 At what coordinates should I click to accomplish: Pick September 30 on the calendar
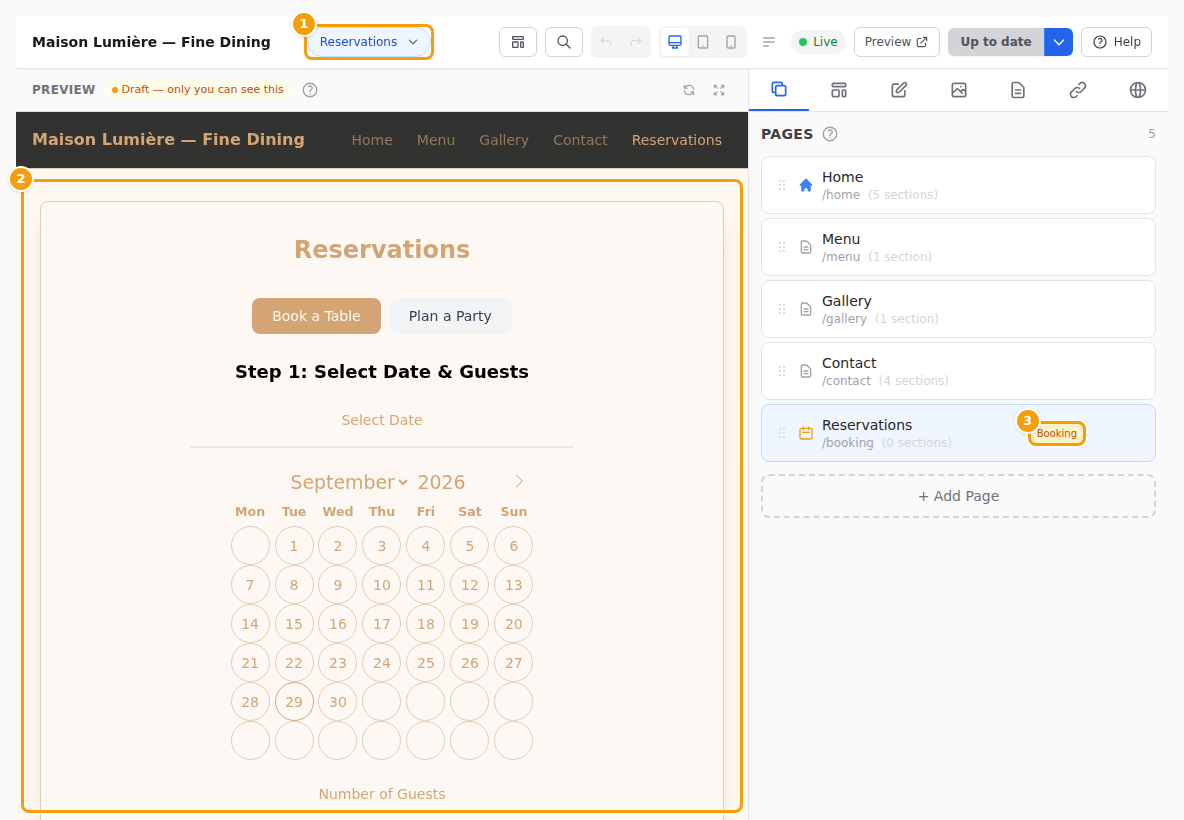338,702
